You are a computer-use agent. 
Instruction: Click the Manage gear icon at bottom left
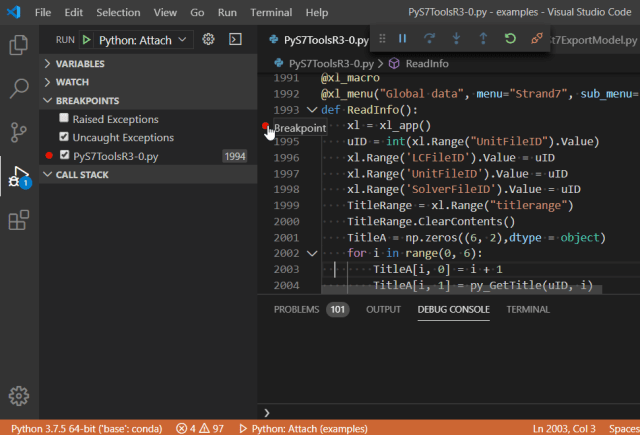[x=19, y=396]
